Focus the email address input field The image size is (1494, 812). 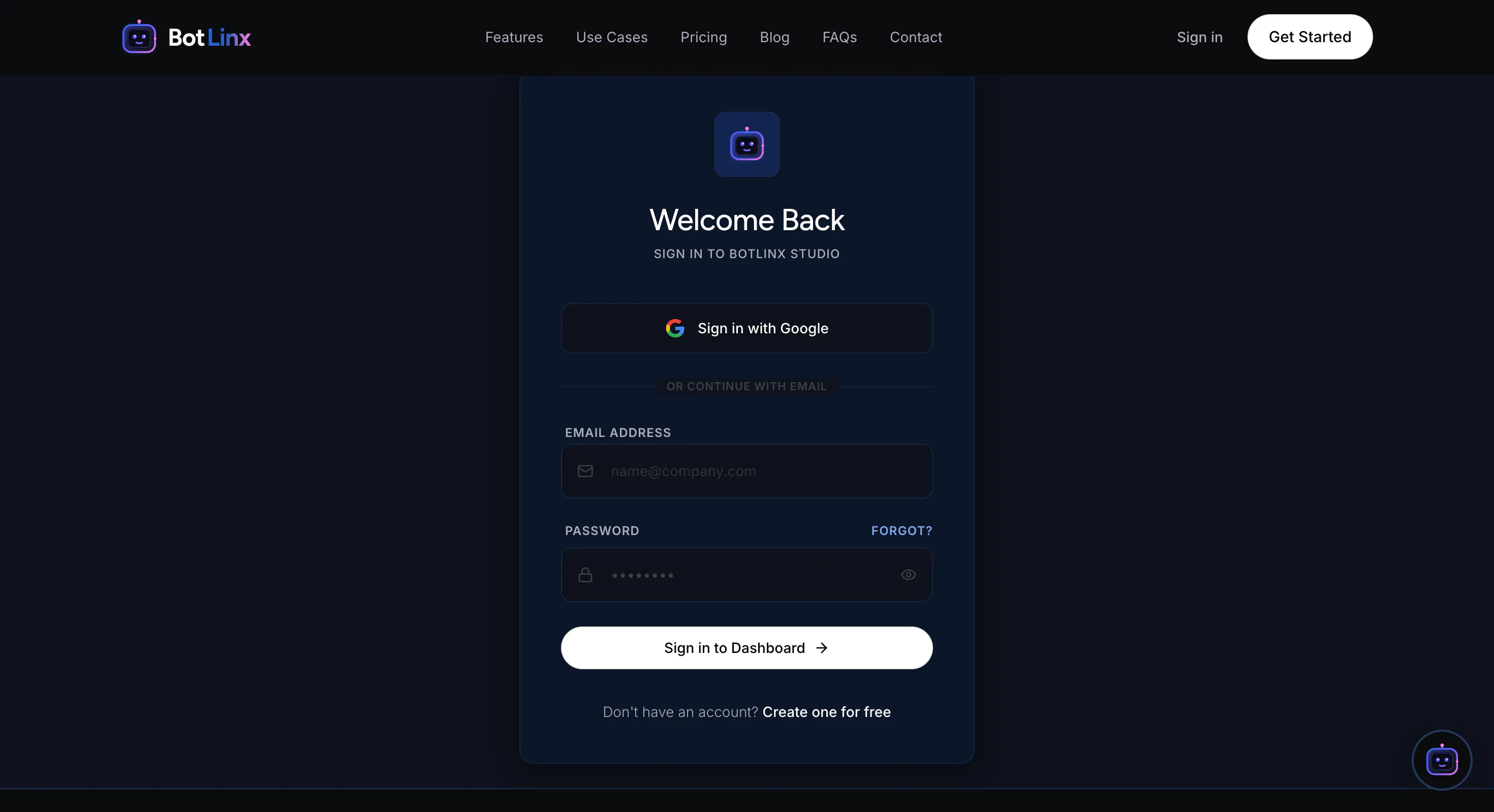[746, 471]
